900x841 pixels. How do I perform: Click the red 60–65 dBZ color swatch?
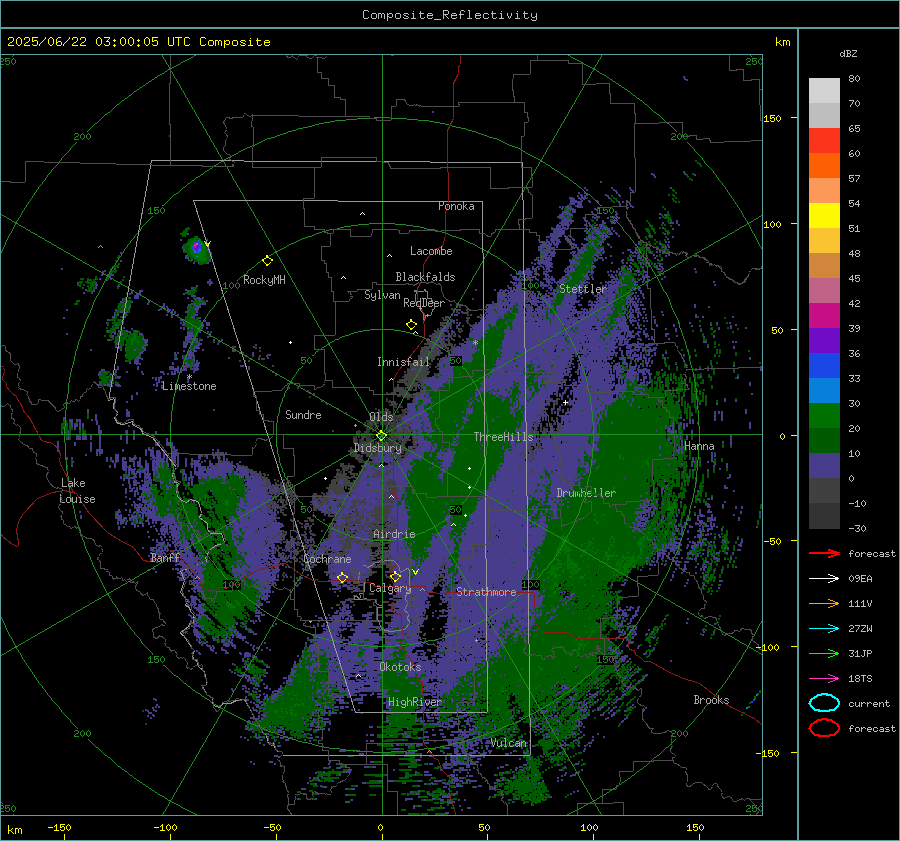click(x=824, y=141)
